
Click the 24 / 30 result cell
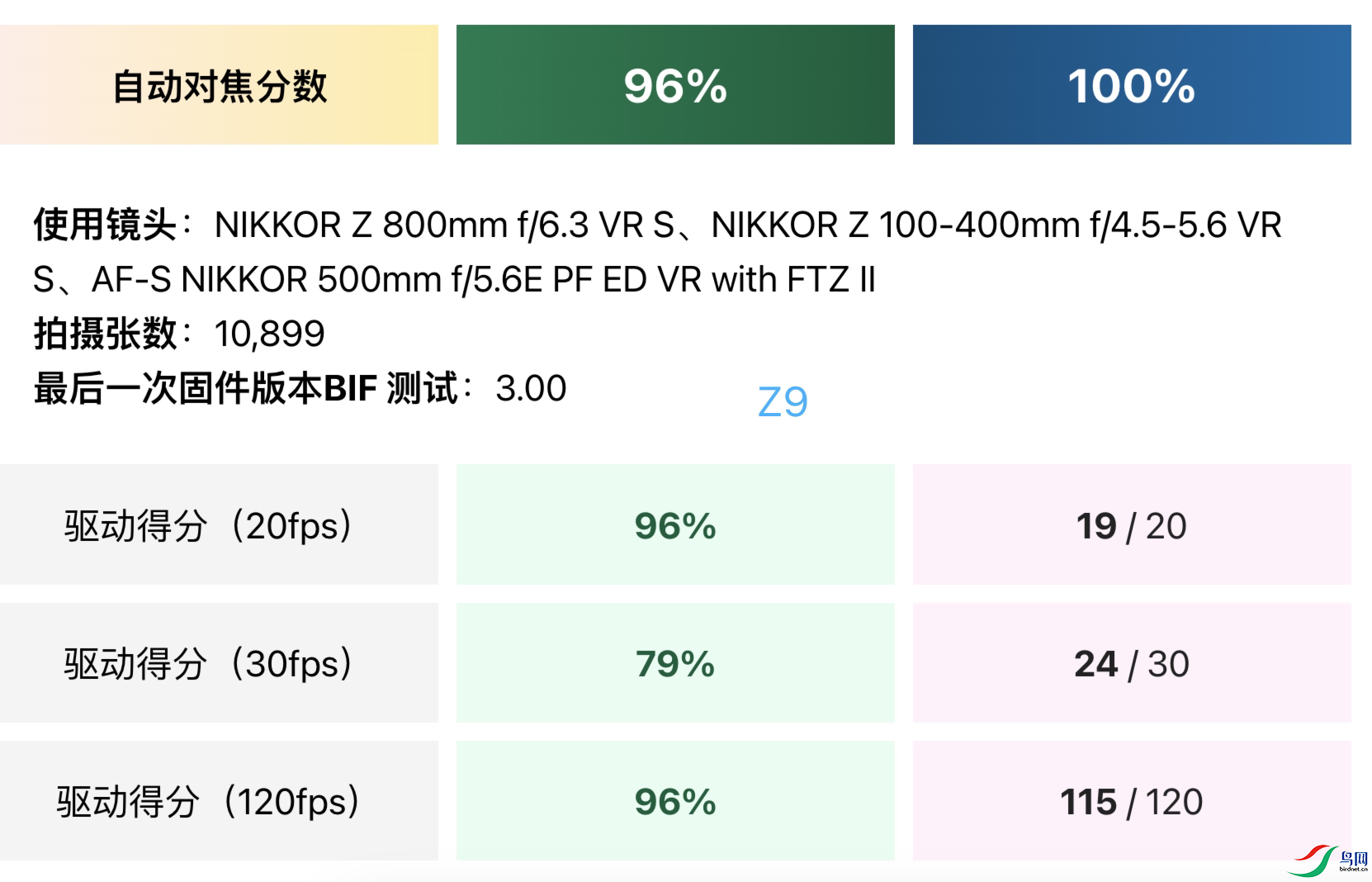click(1131, 663)
